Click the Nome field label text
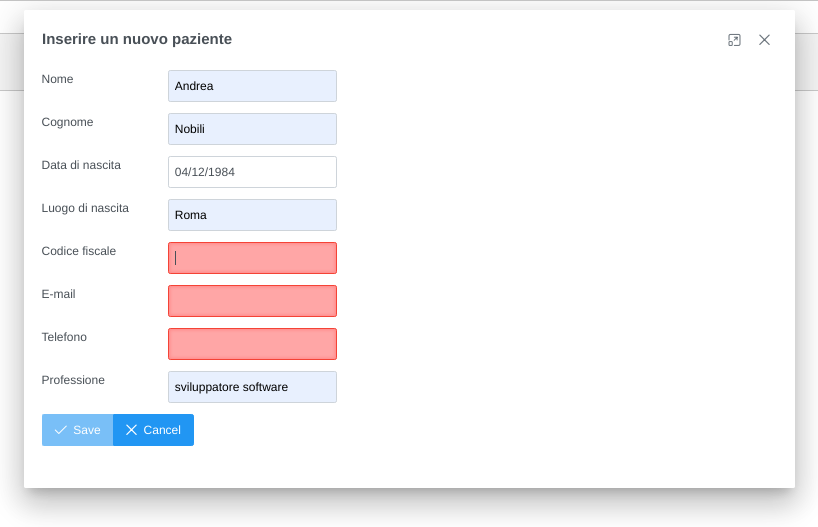818x527 pixels. [57, 79]
